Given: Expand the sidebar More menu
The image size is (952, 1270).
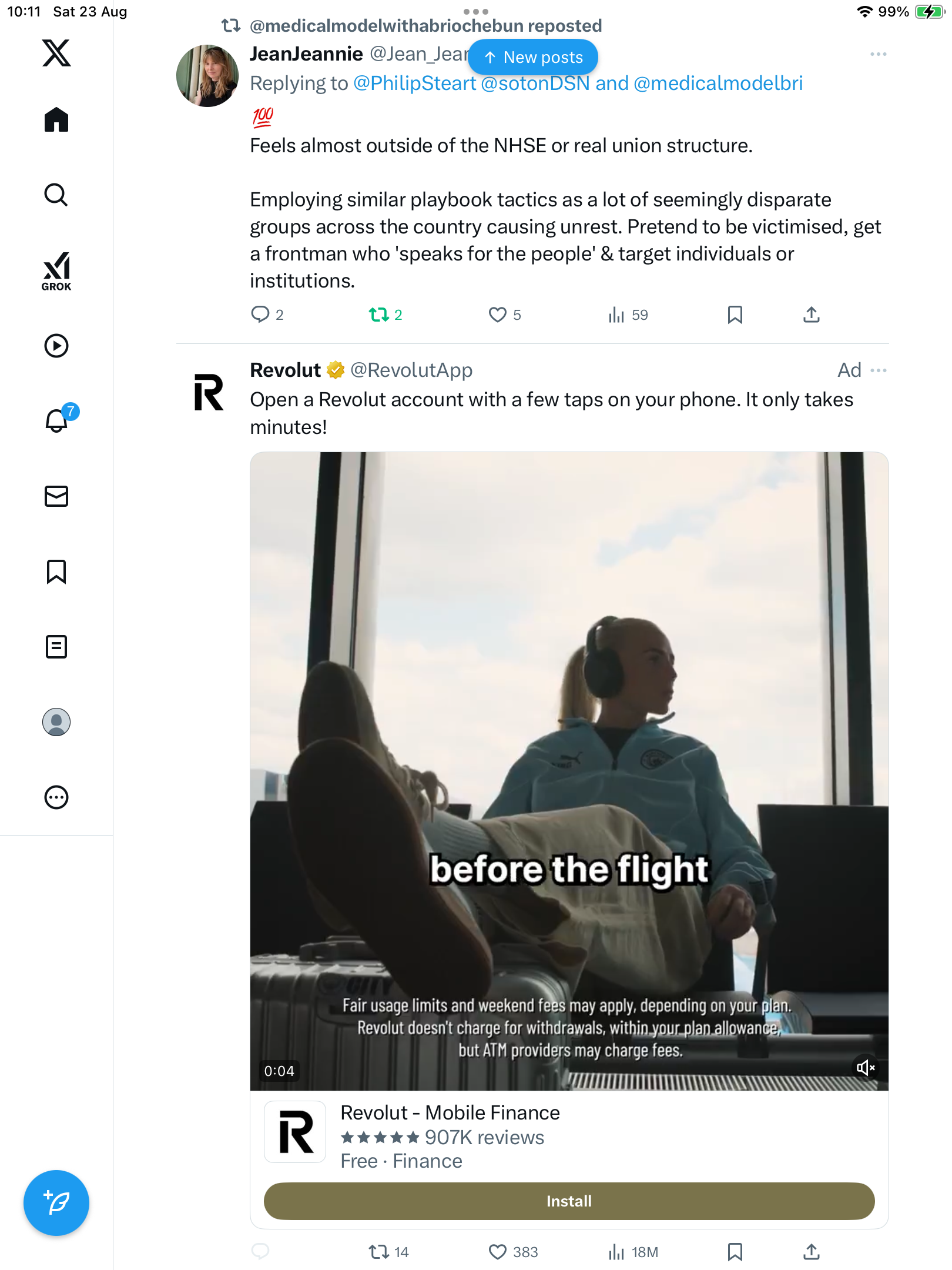Looking at the screenshot, I should [56, 797].
